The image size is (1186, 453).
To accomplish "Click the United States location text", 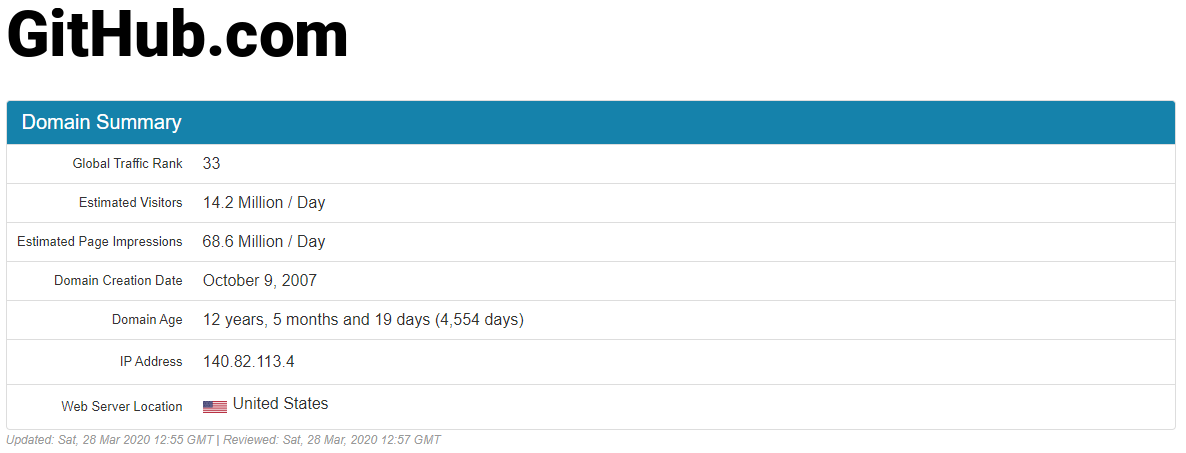I will 281,404.
